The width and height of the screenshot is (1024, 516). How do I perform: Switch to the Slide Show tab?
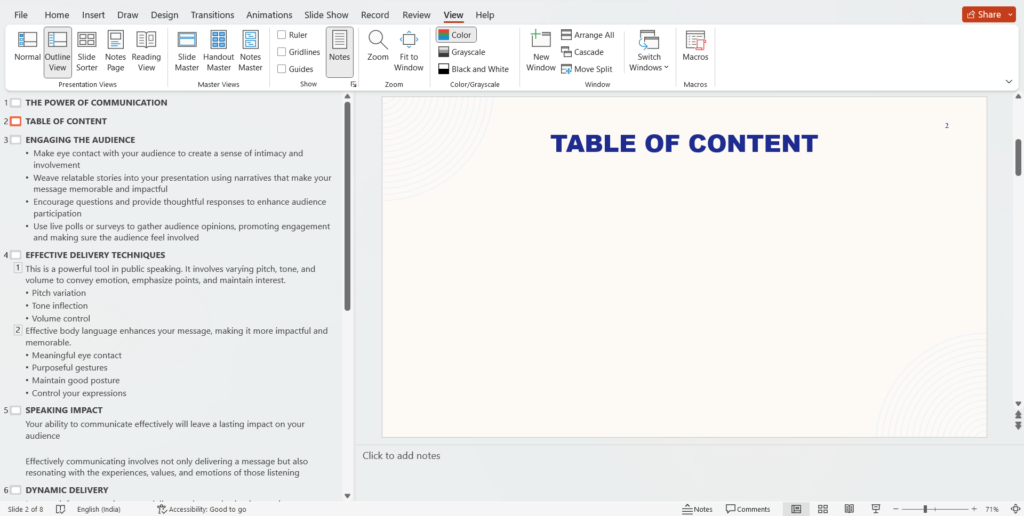pos(327,15)
